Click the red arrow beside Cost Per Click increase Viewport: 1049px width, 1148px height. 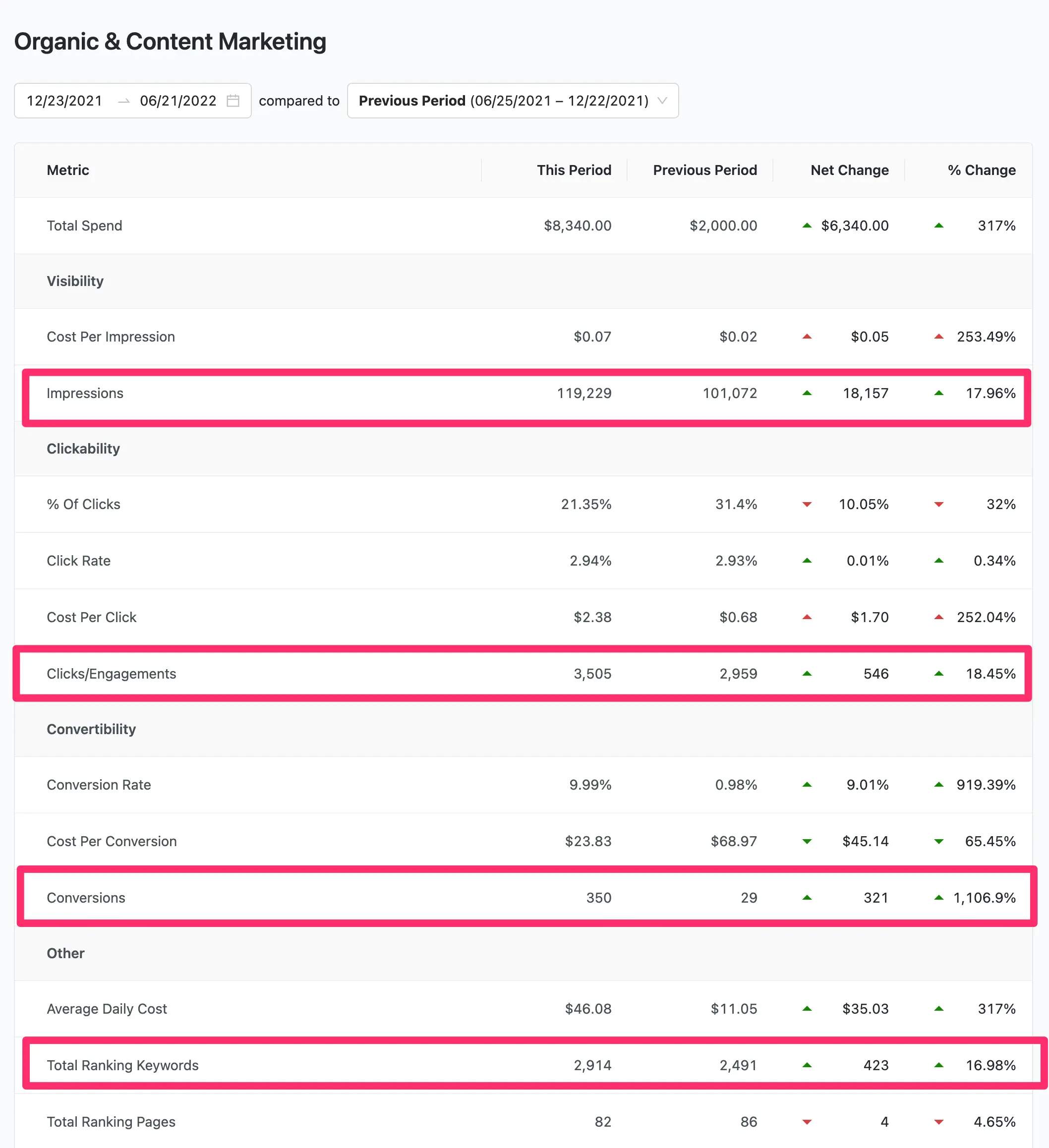[807, 617]
